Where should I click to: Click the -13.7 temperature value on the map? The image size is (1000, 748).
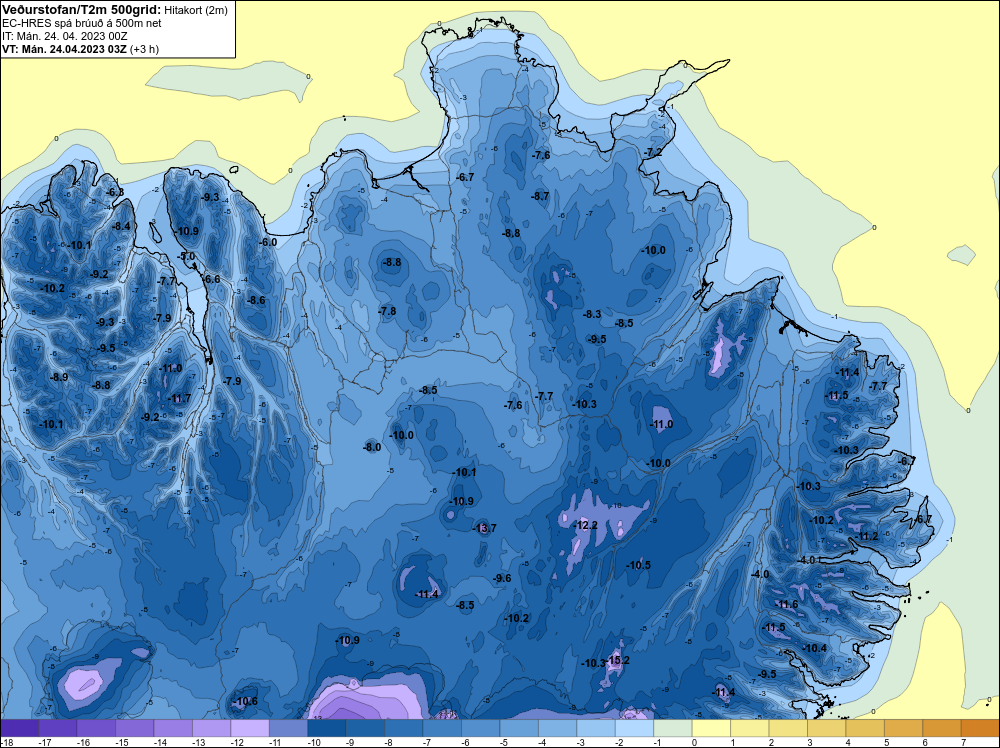(485, 528)
